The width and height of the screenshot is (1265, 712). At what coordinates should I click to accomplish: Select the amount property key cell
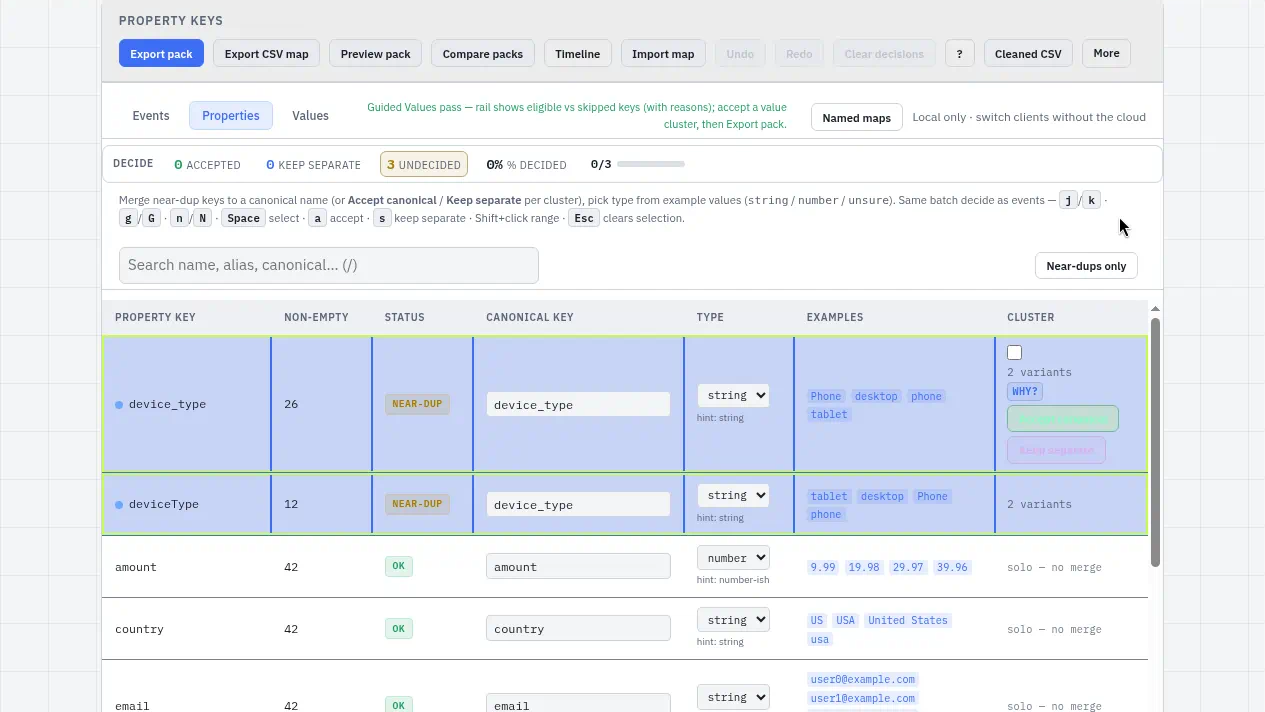(187, 567)
